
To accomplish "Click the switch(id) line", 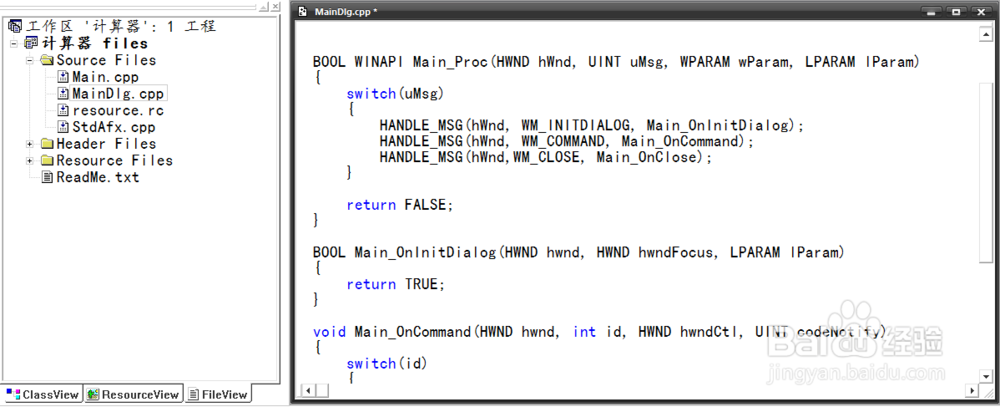I will pos(386,364).
